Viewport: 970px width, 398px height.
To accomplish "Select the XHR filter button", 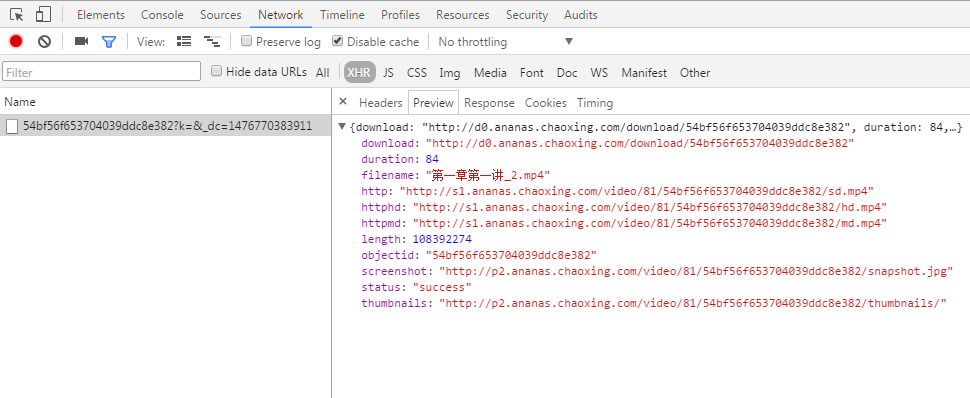I will point(359,72).
